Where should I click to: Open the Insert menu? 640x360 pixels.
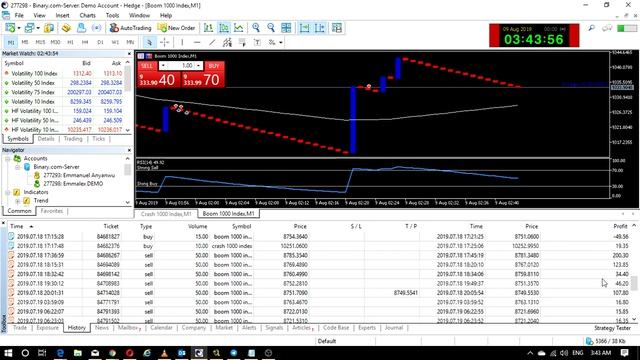(62, 15)
